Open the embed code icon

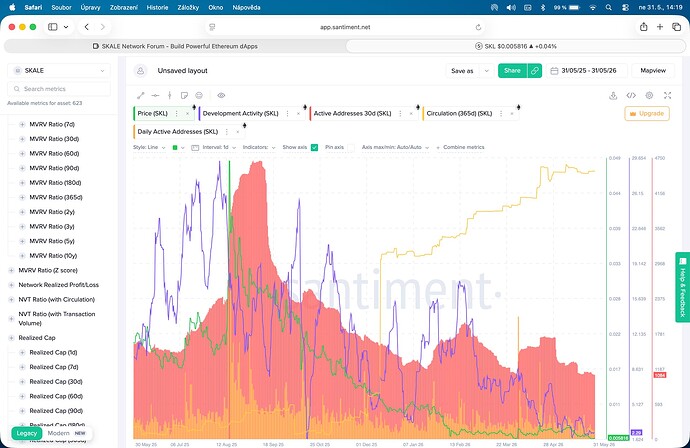tap(631, 95)
